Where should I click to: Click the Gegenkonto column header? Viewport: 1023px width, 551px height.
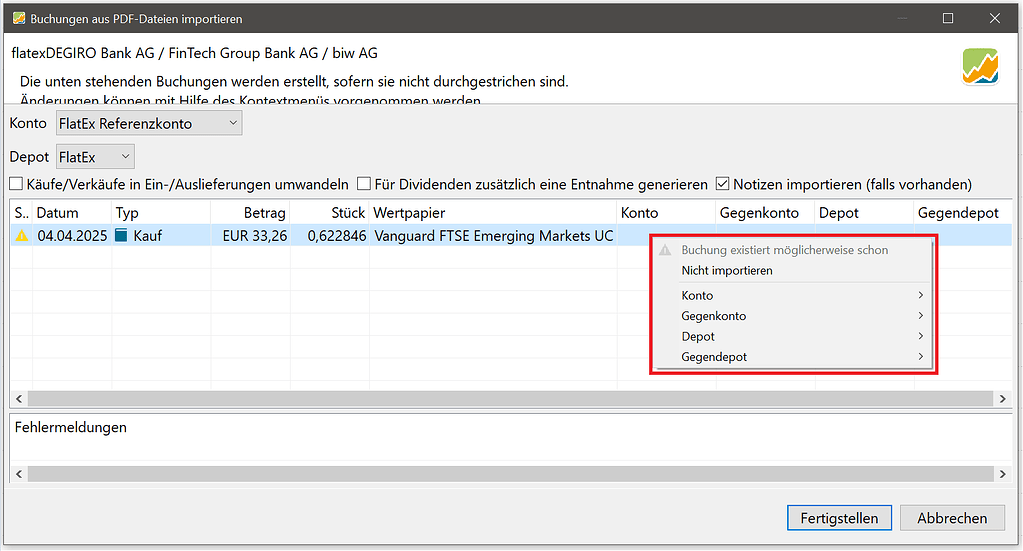pos(765,213)
